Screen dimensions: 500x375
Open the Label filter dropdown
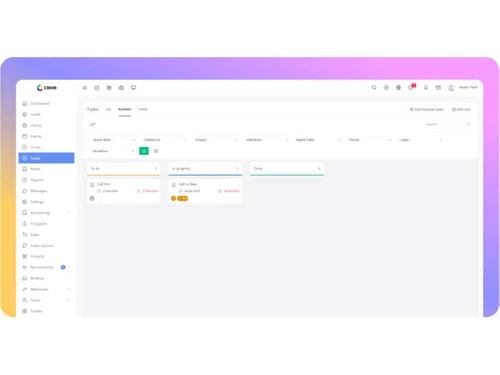419,140
